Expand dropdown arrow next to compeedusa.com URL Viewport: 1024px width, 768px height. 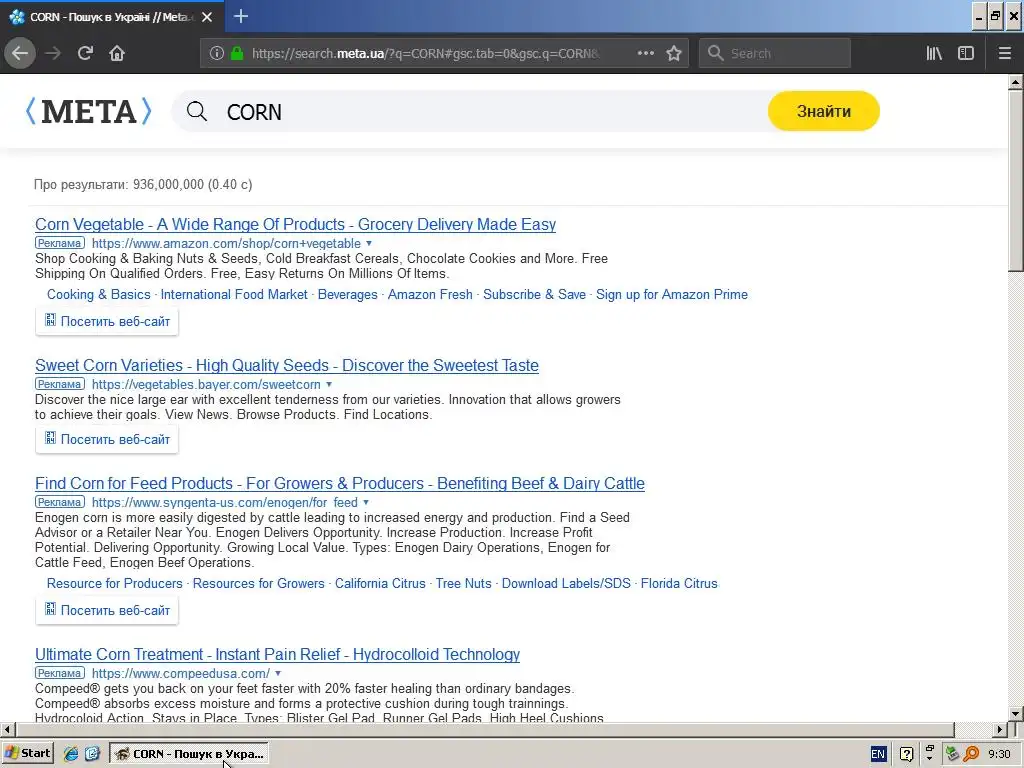[278, 673]
